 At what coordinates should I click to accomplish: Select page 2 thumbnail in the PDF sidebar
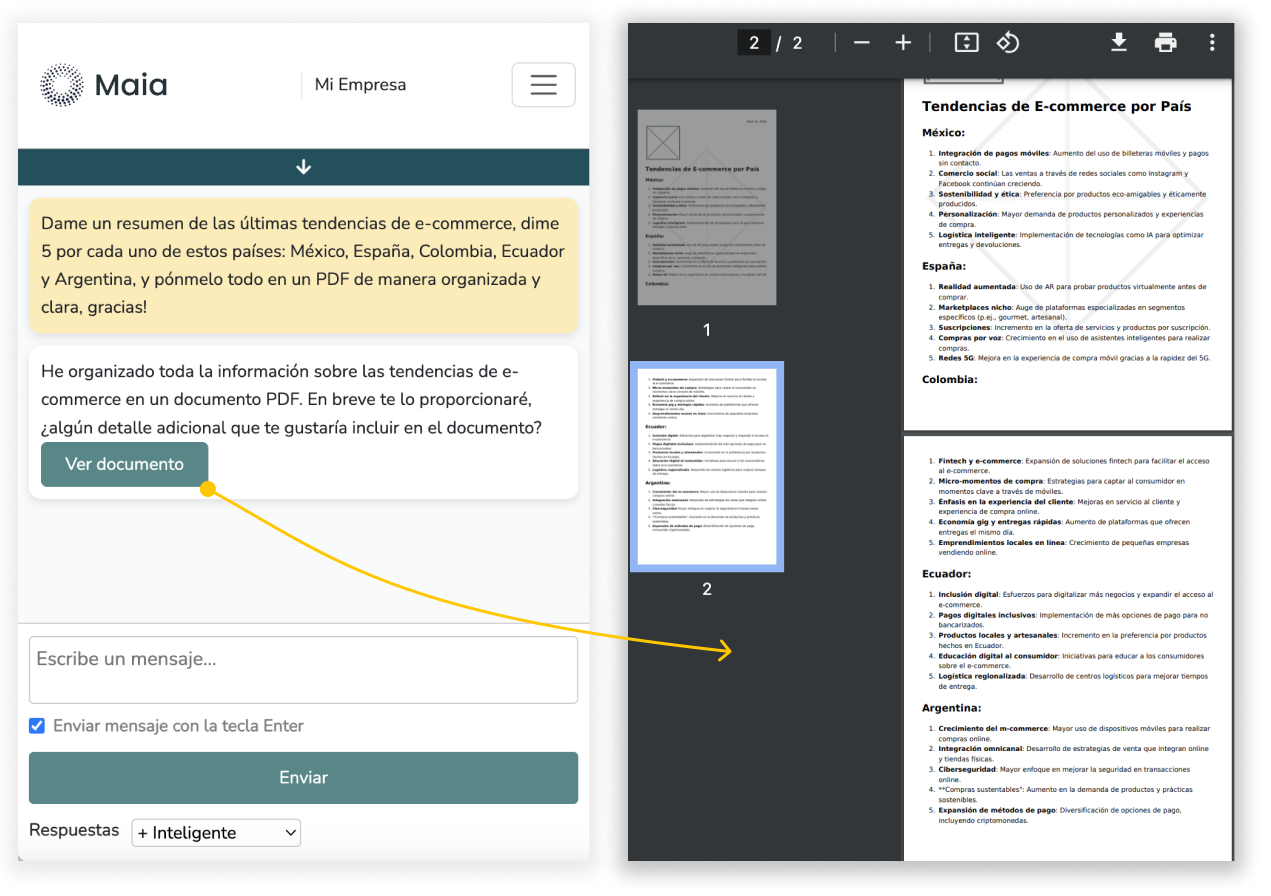(x=707, y=467)
